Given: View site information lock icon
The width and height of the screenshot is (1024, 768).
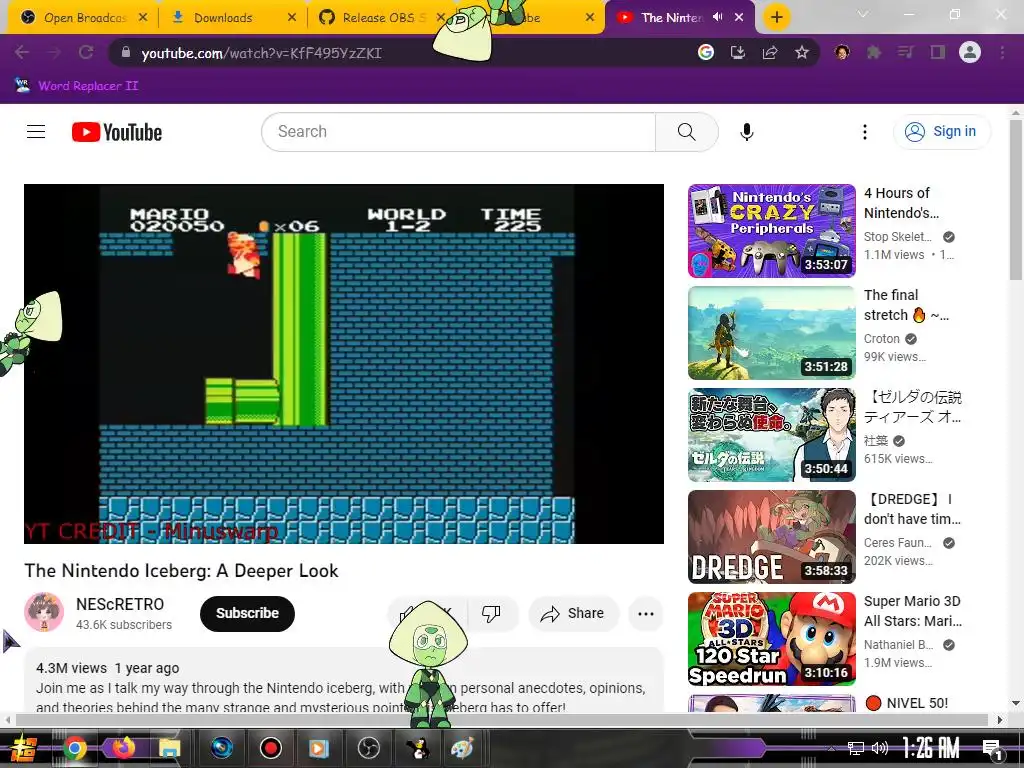Looking at the screenshot, I should tap(126, 52).
